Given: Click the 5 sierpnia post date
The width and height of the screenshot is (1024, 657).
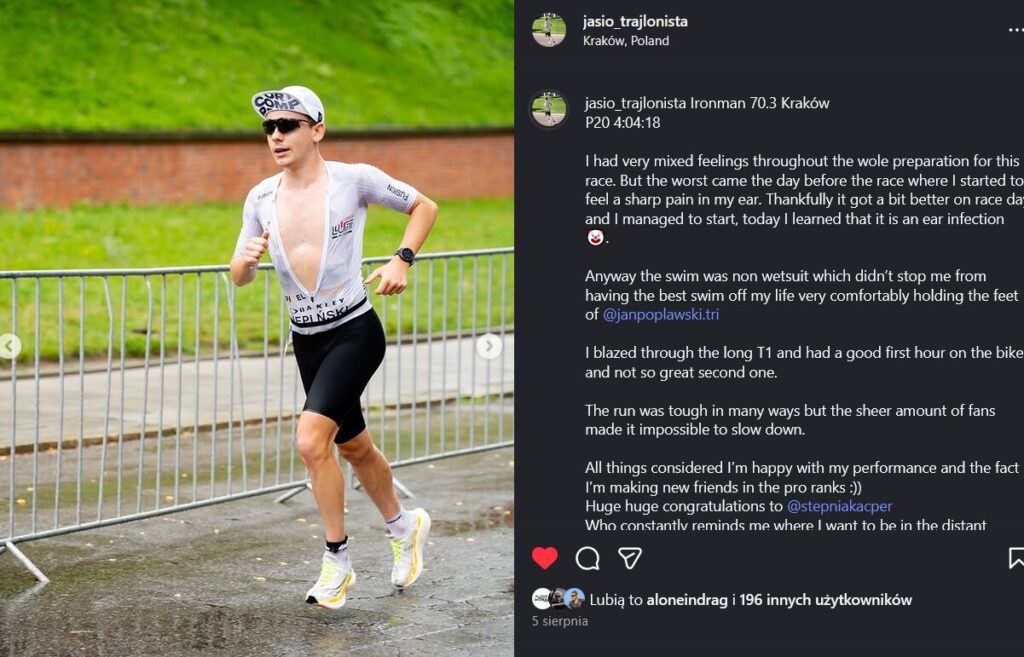Looking at the screenshot, I should (x=560, y=622).
